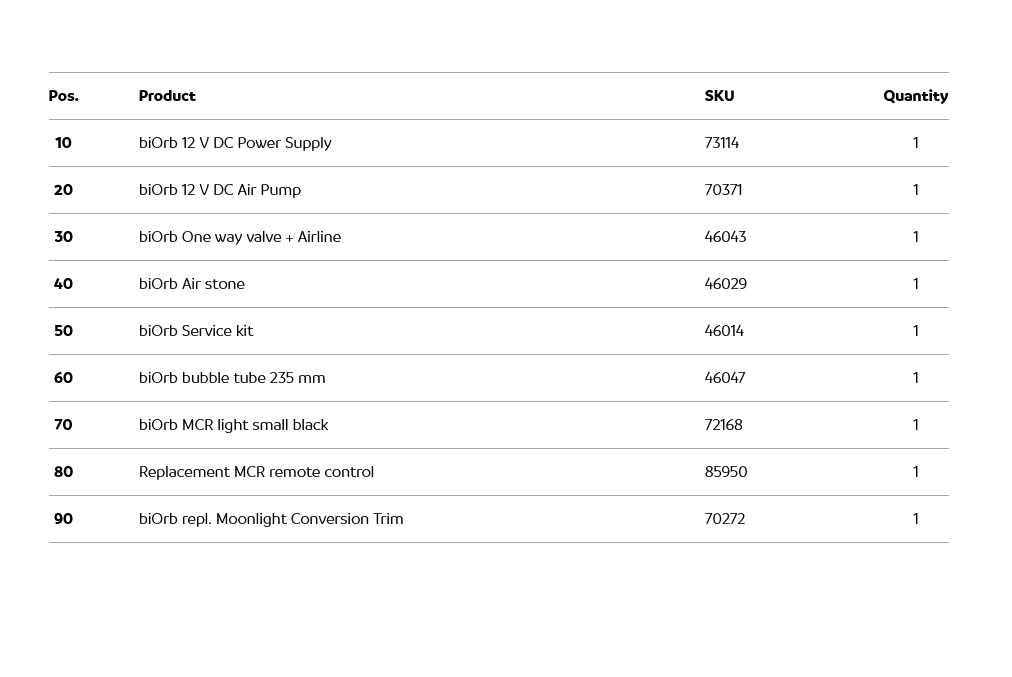Select position number 50
Viewport: 1012px width, 677px height.
[63, 331]
